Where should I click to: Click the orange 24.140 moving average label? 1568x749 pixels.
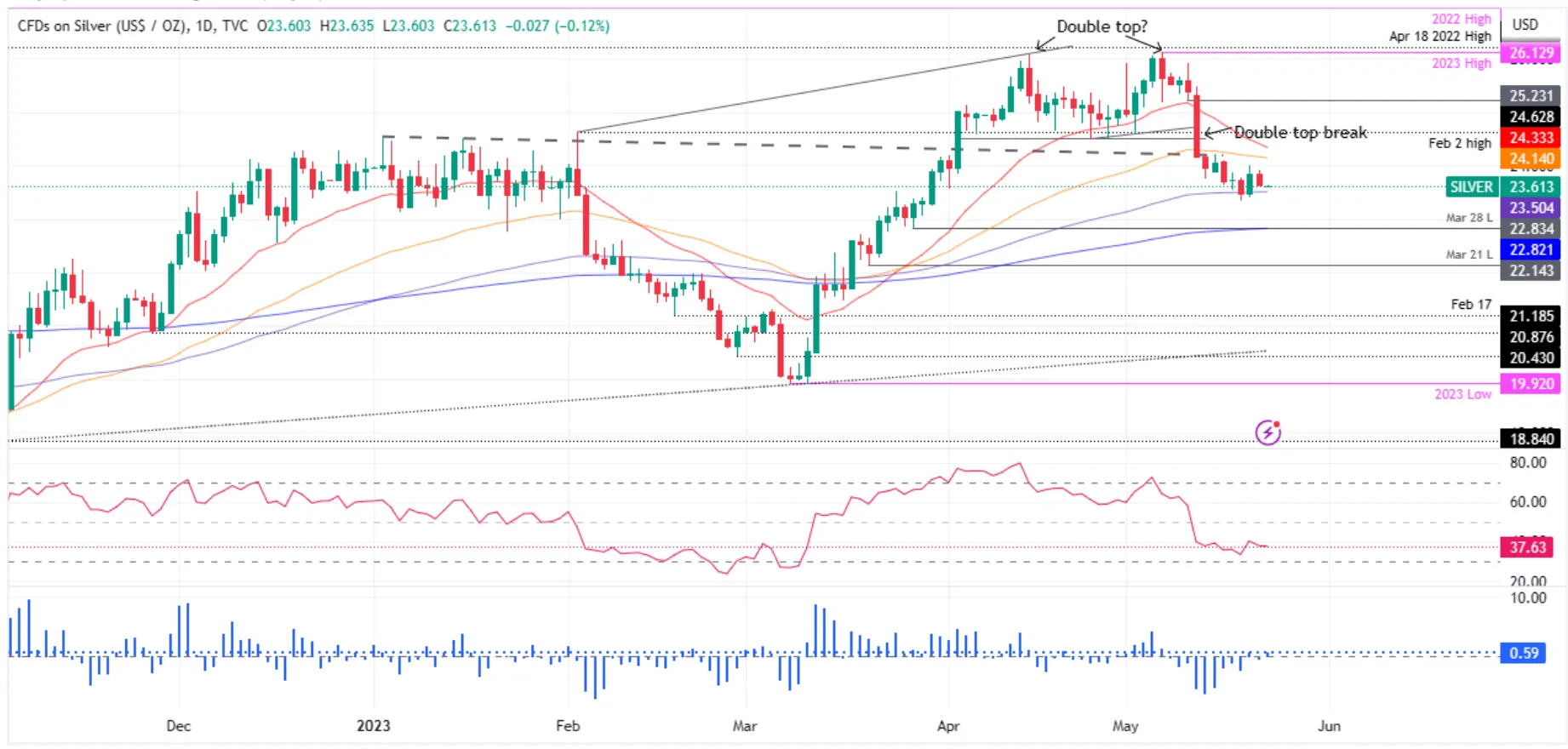pyautogui.click(x=1531, y=158)
